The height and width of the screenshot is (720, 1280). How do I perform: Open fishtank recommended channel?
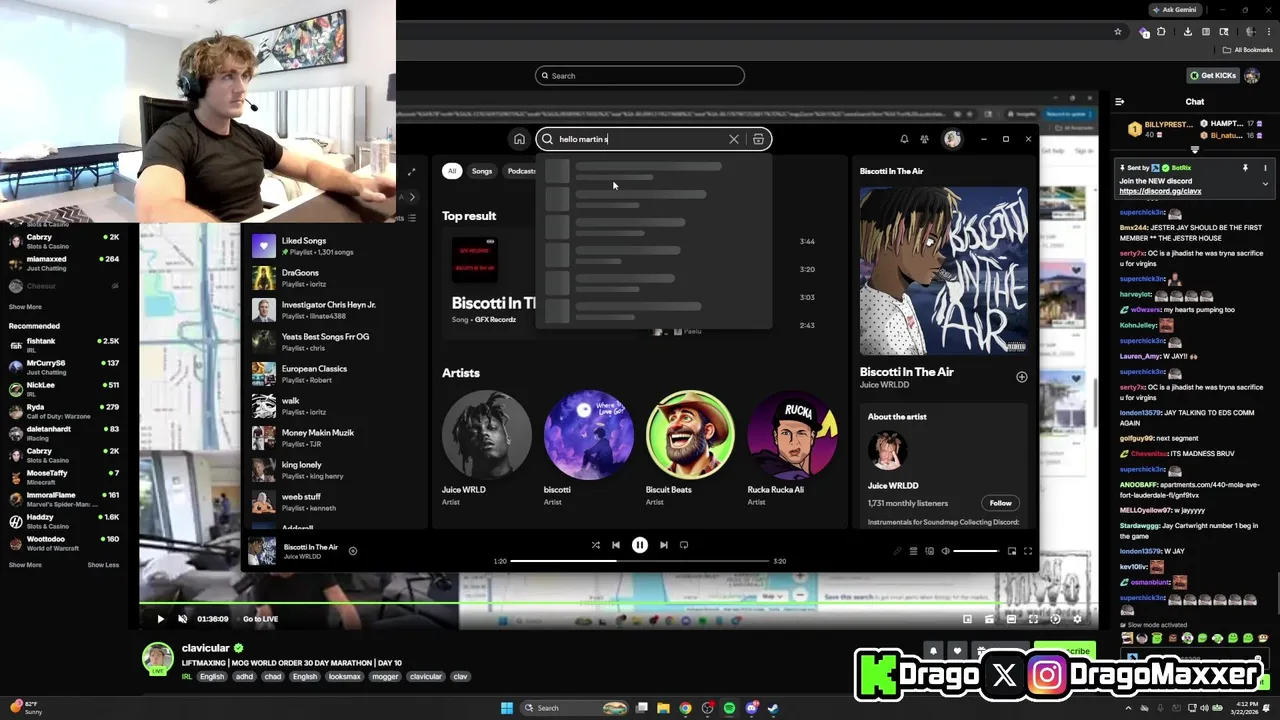point(63,345)
